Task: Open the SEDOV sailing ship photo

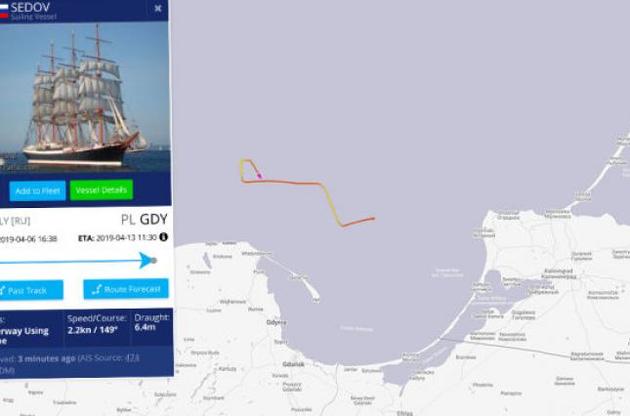Action: [84, 96]
